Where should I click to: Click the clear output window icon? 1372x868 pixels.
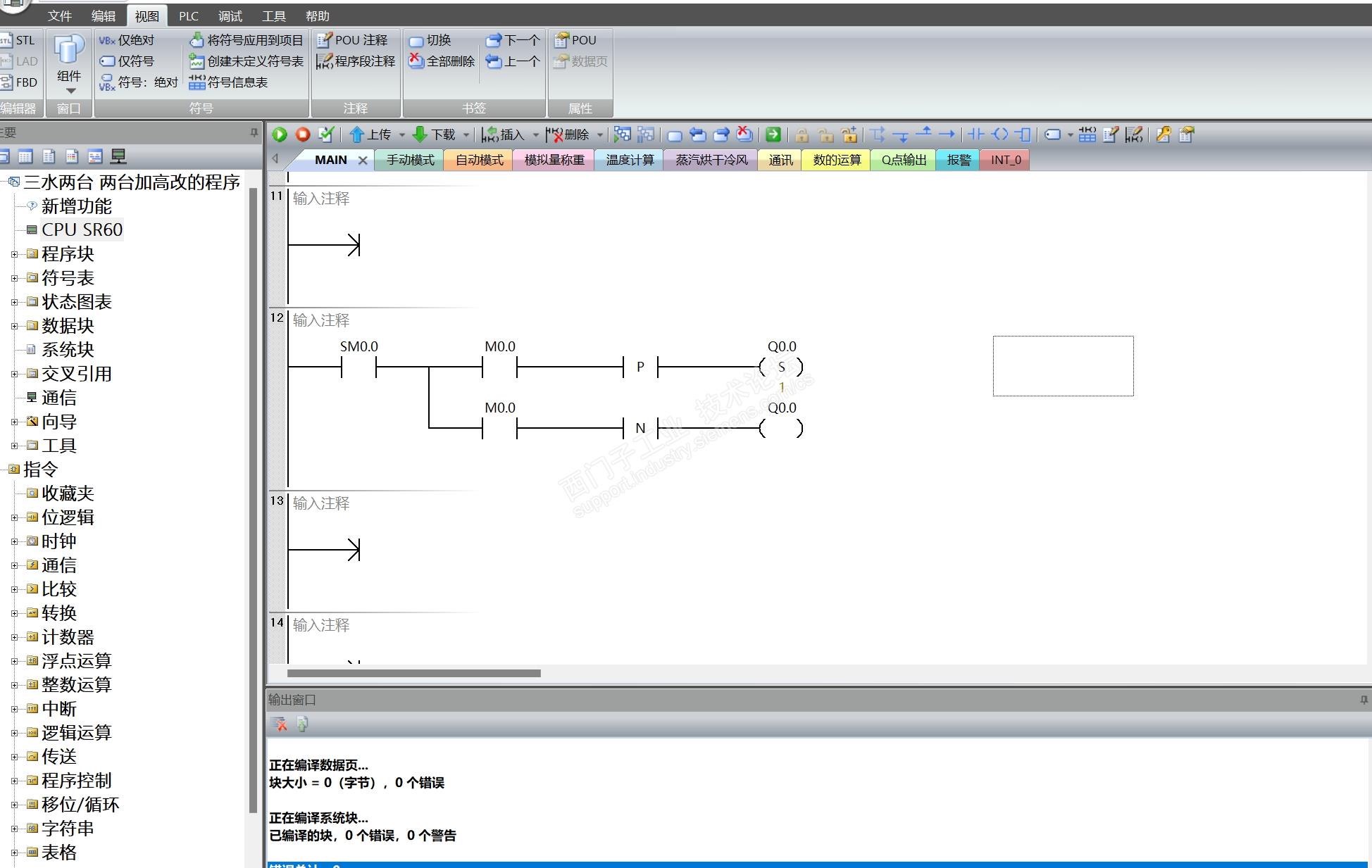click(279, 724)
